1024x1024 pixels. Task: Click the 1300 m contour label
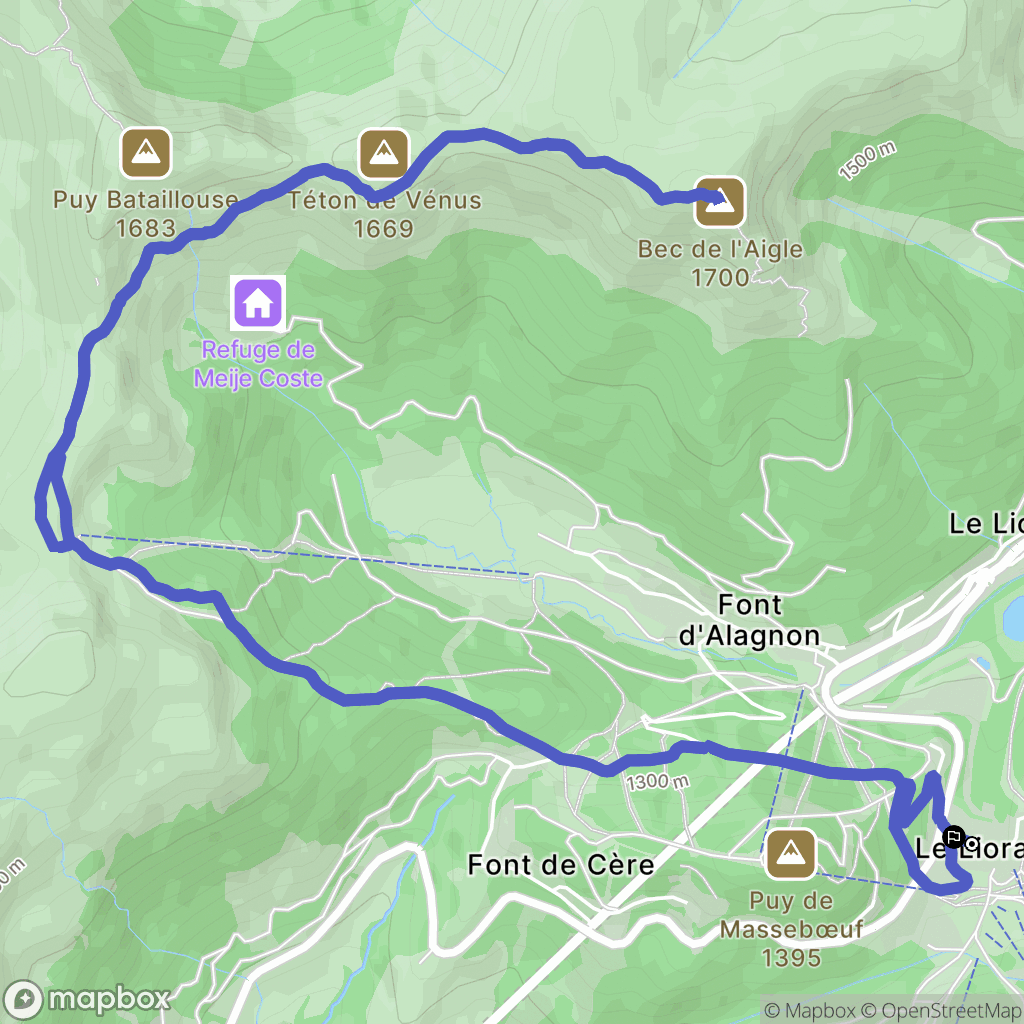tap(657, 782)
